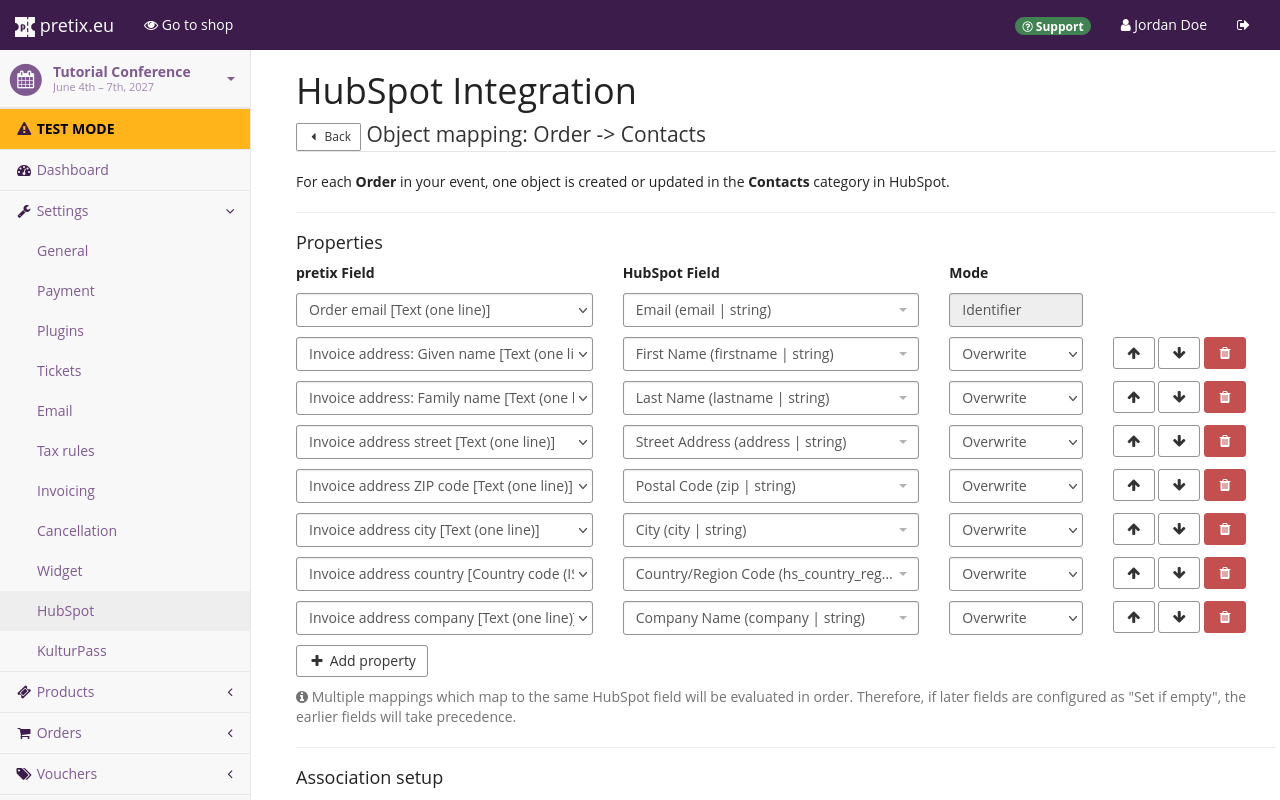Open the Mode dropdown for First Name
This screenshot has width=1280, height=800.
(1015, 354)
